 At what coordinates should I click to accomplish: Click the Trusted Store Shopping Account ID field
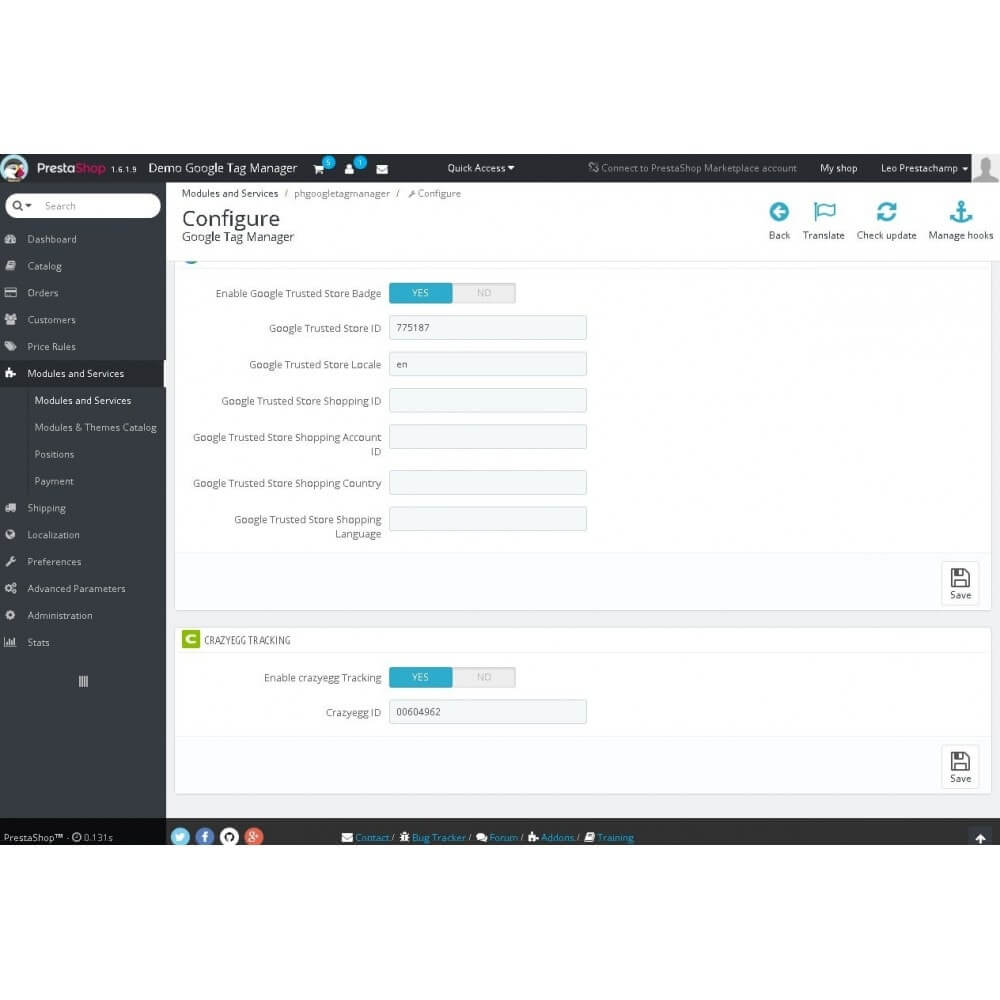pos(487,437)
